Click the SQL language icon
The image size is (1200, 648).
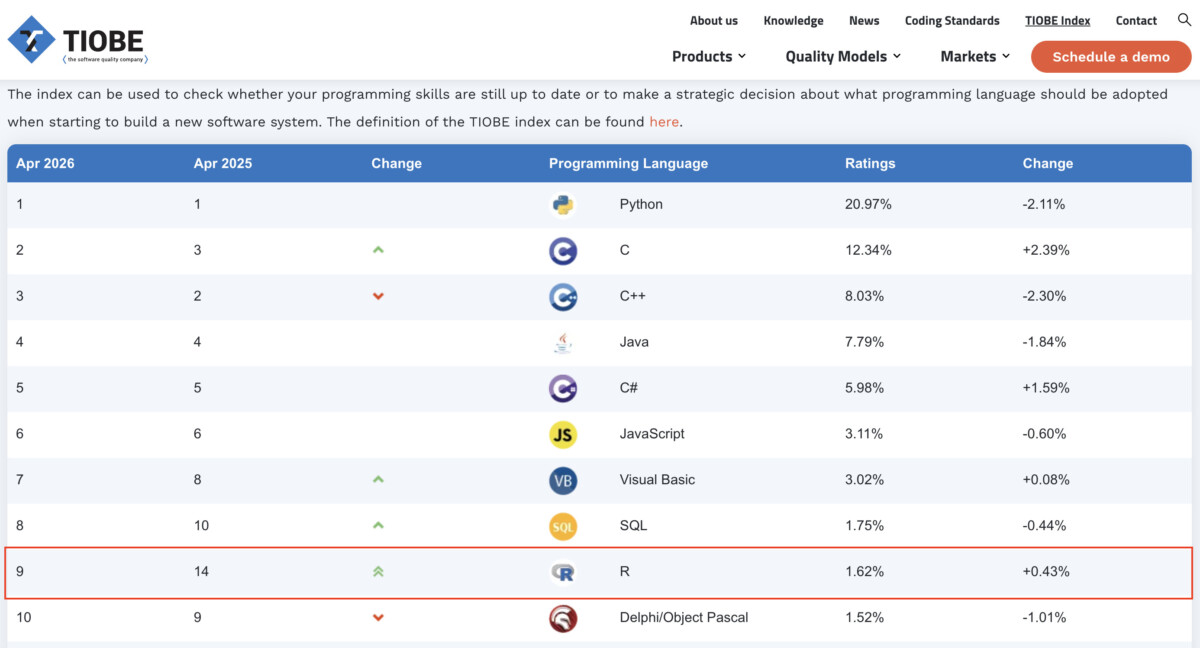pyautogui.click(x=563, y=526)
